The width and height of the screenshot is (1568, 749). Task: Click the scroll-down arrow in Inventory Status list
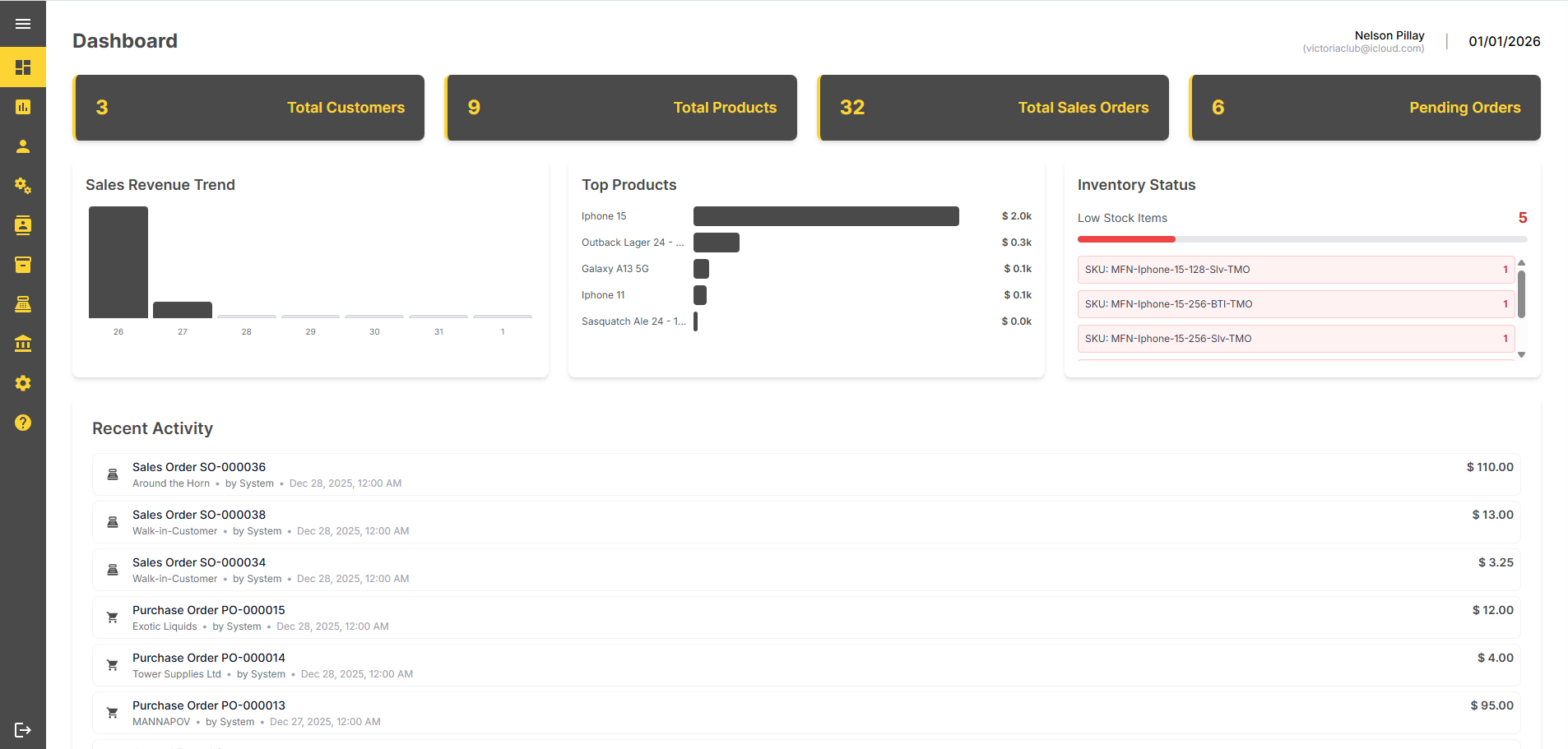pyautogui.click(x=1522, y=355)
